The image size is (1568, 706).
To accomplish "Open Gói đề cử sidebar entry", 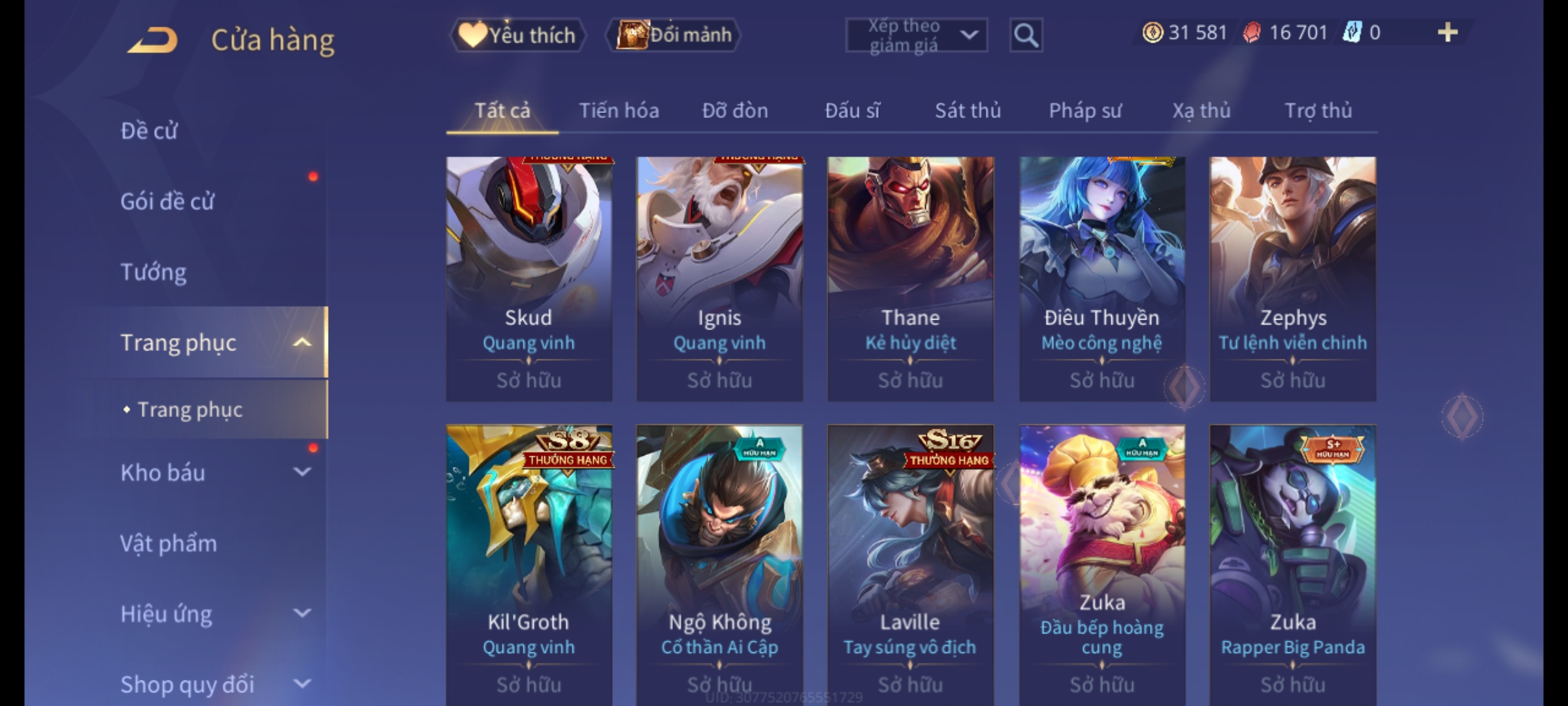I will (167, 201).
